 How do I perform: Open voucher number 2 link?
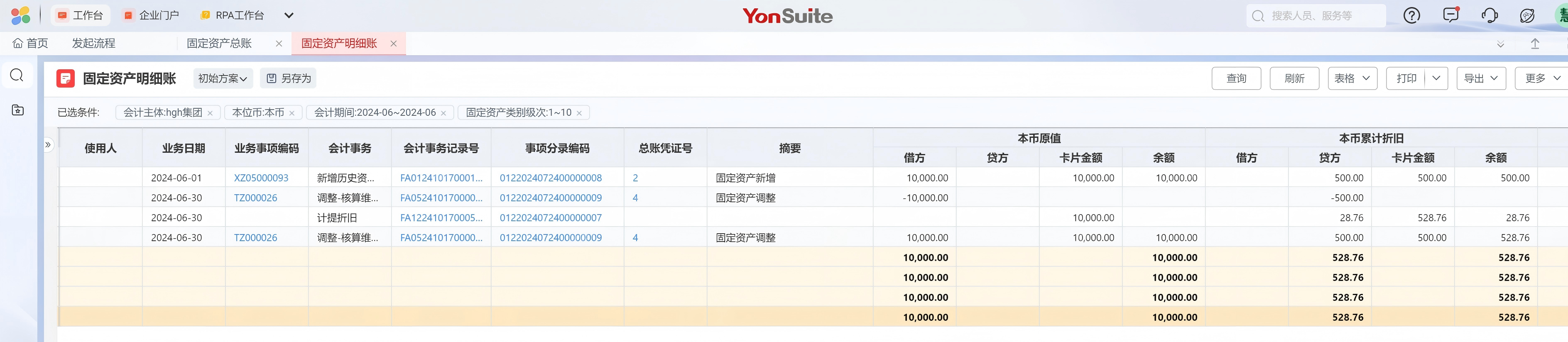pyautogui.click(x=635, y=178)
